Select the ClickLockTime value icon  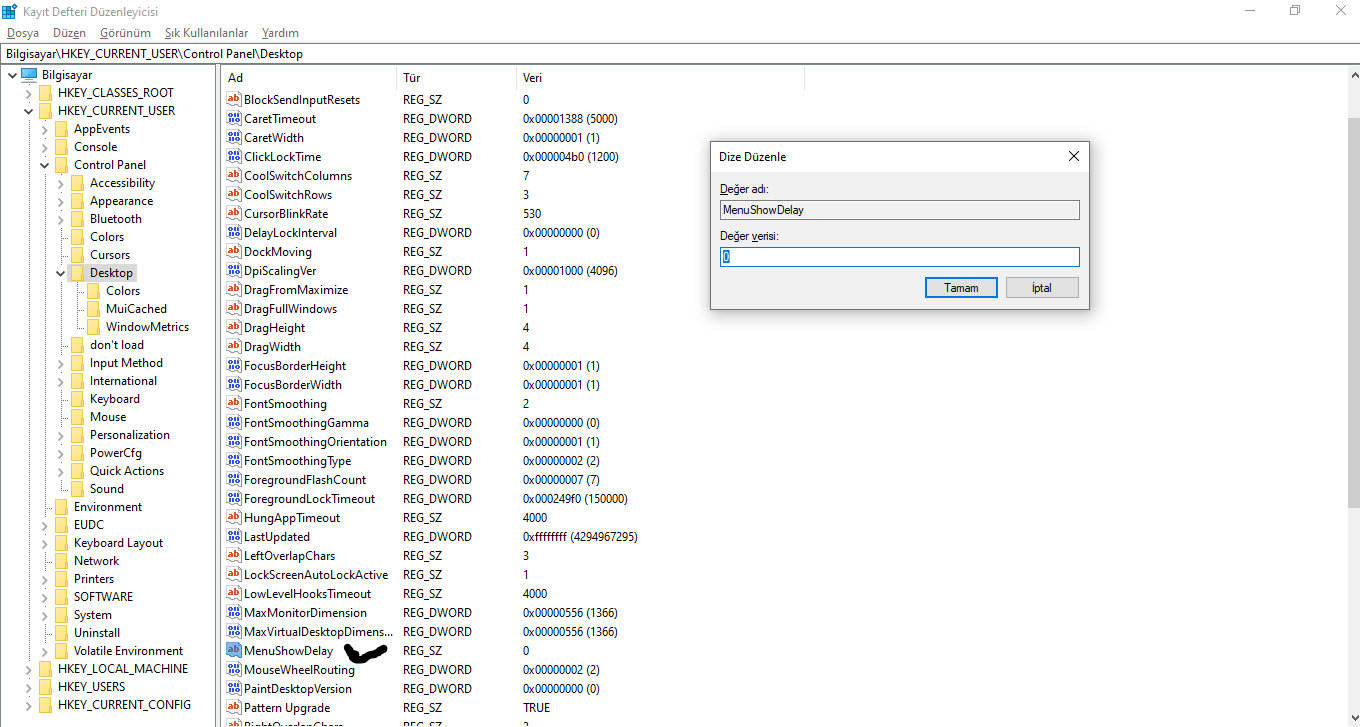[234, 157]
